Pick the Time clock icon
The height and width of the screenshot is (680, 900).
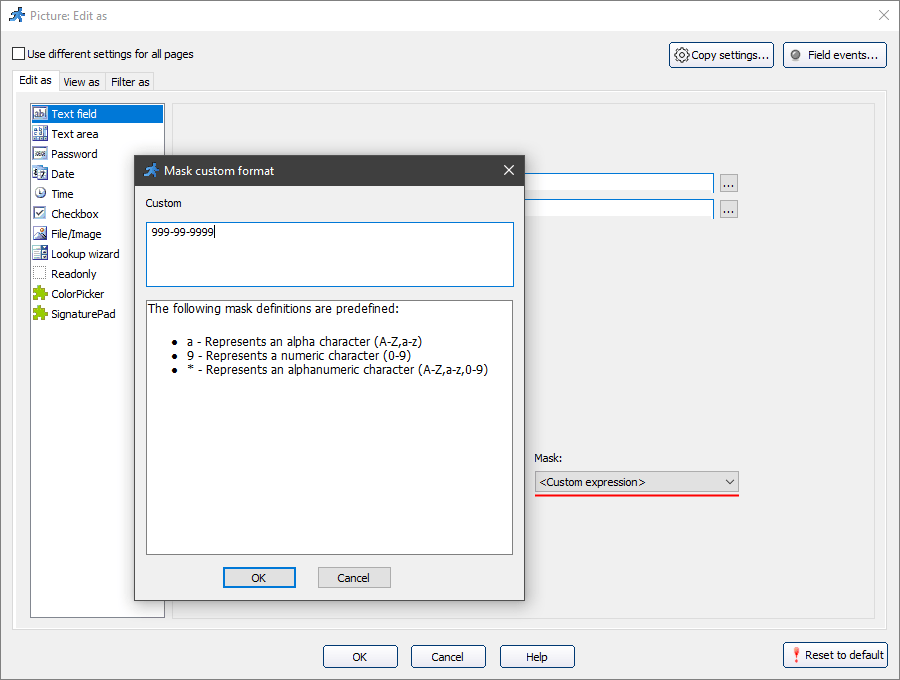coord(41,193)
